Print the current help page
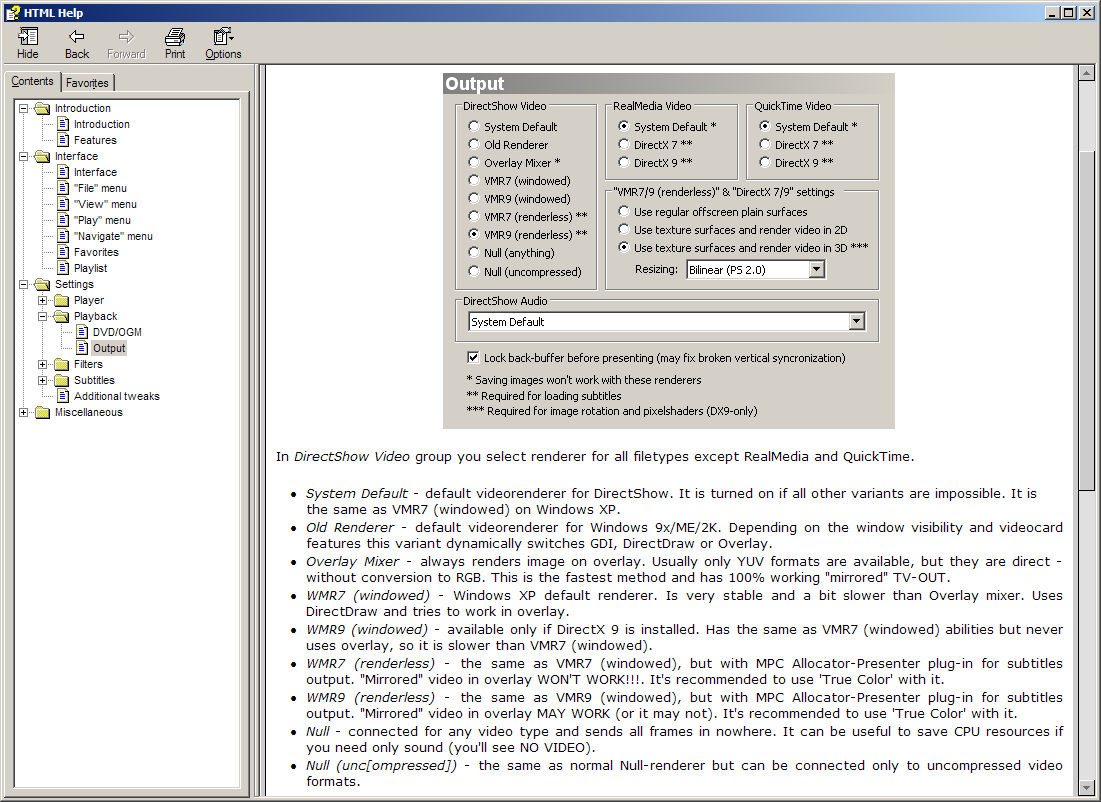1101x802 pixels. 175,38
